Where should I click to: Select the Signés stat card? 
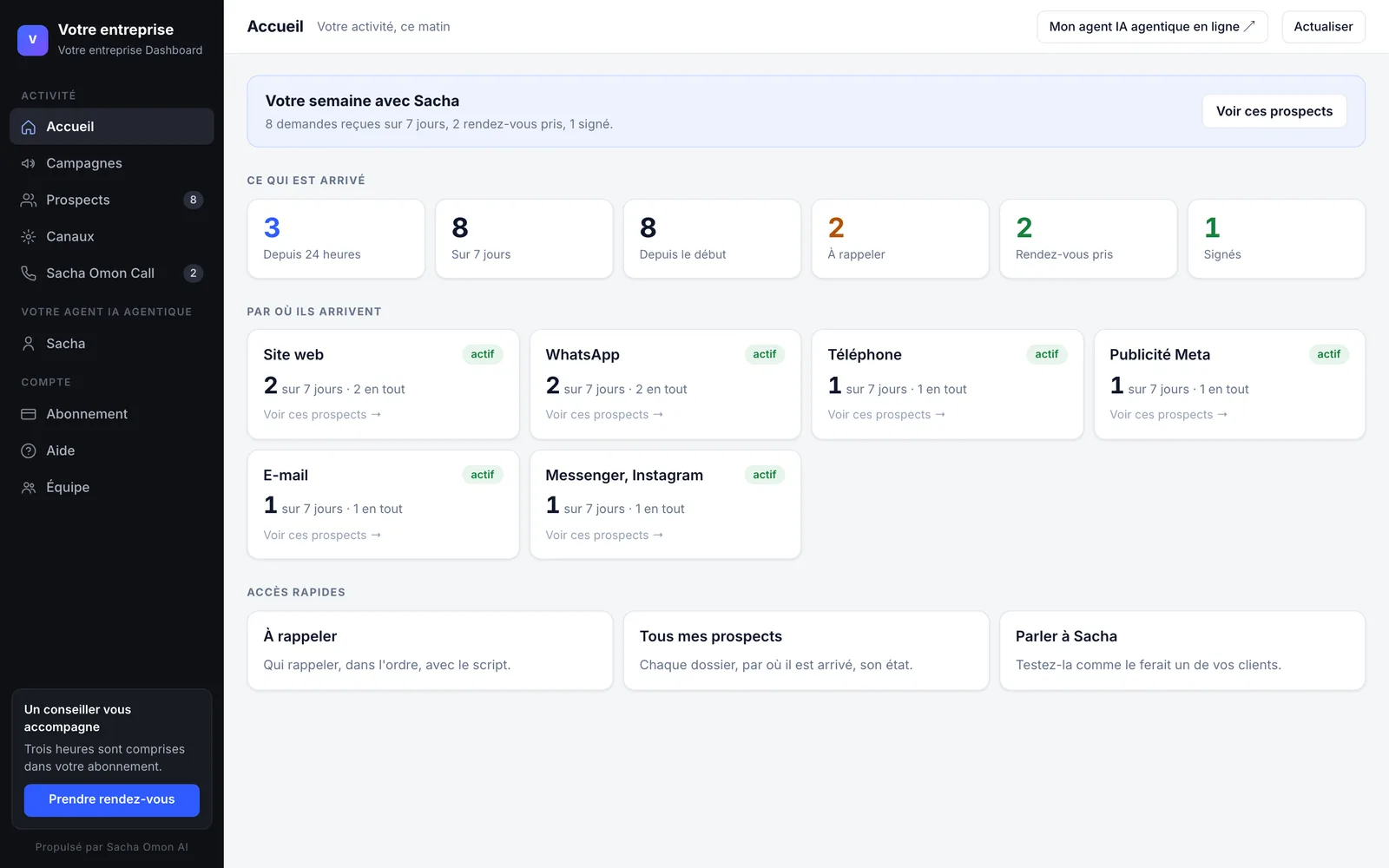[x=1276, y=239]
